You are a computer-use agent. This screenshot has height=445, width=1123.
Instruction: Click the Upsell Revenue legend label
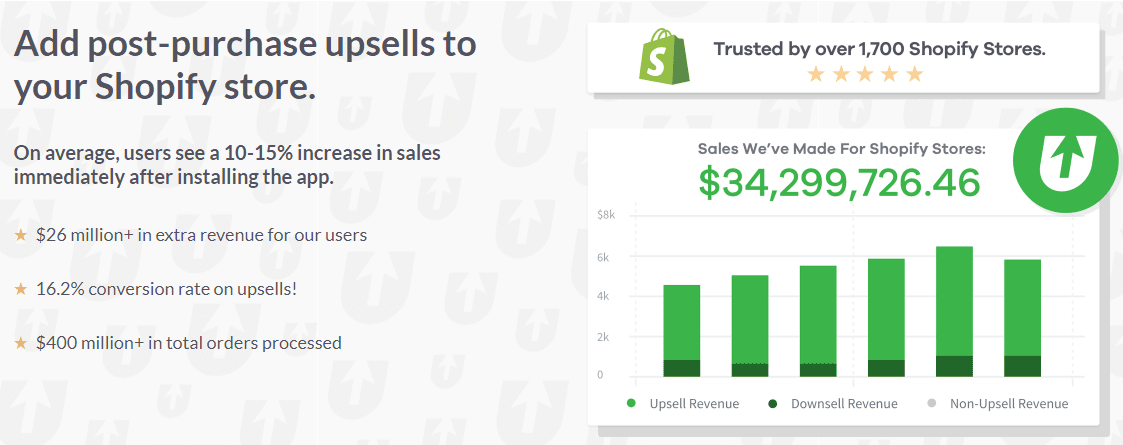(x=694, y=403)
